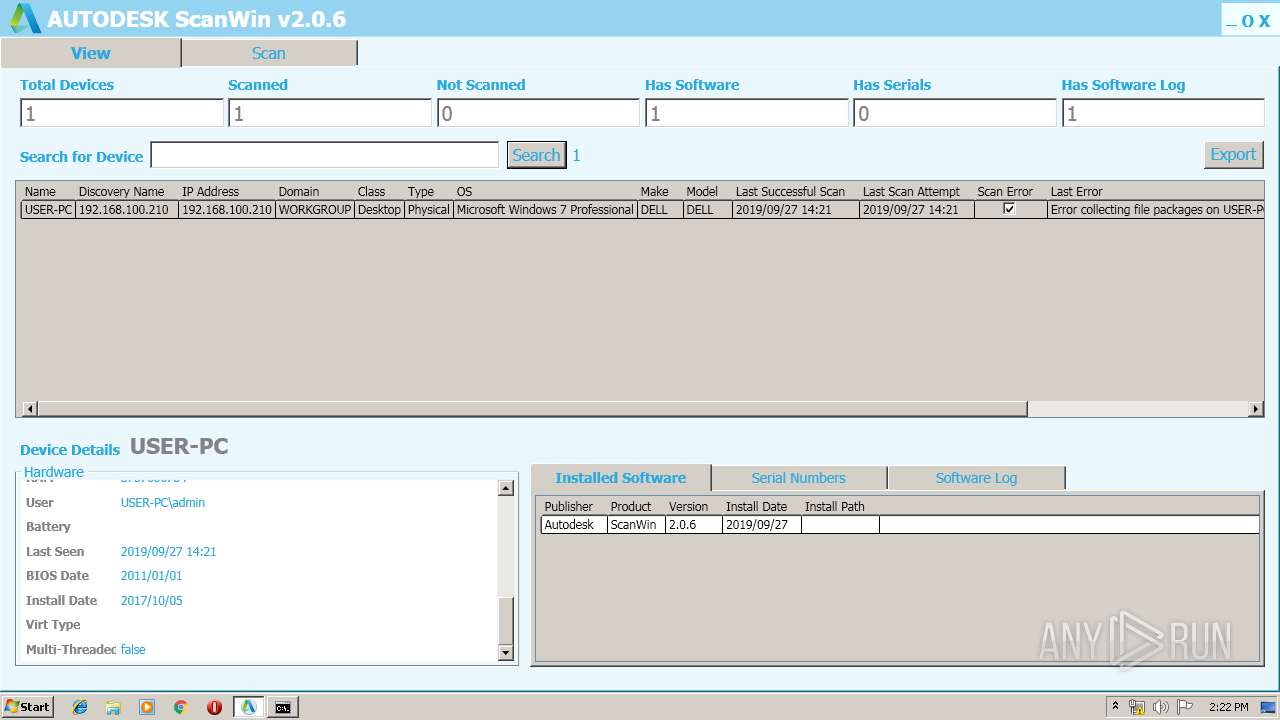Switch to the Scan tab
This screenshot has height=720, width=1280.
[x=268, y=53]
